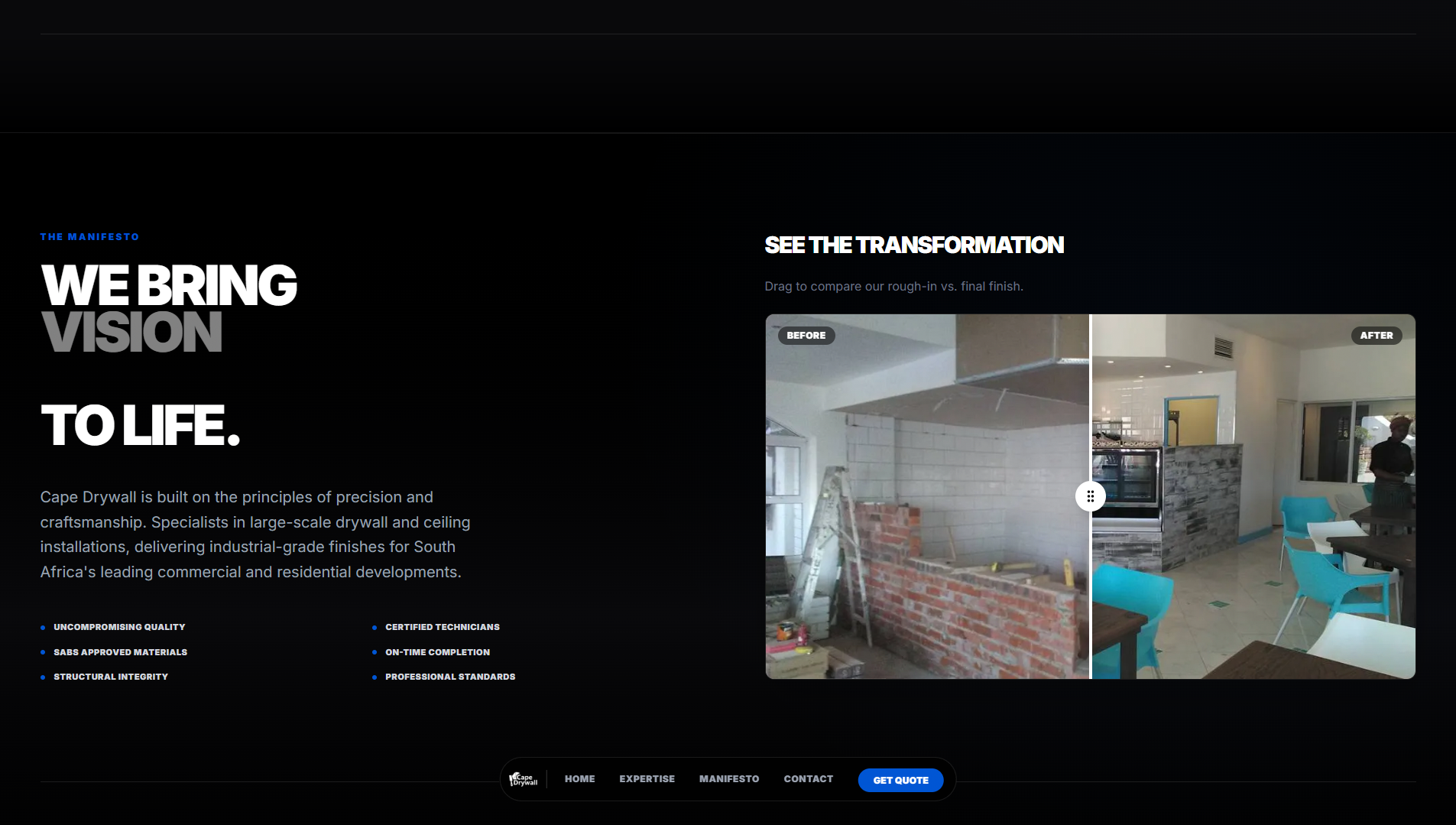
Task: Click the 'Certified Technicians' bullet item
Action: tap(442, 627)
